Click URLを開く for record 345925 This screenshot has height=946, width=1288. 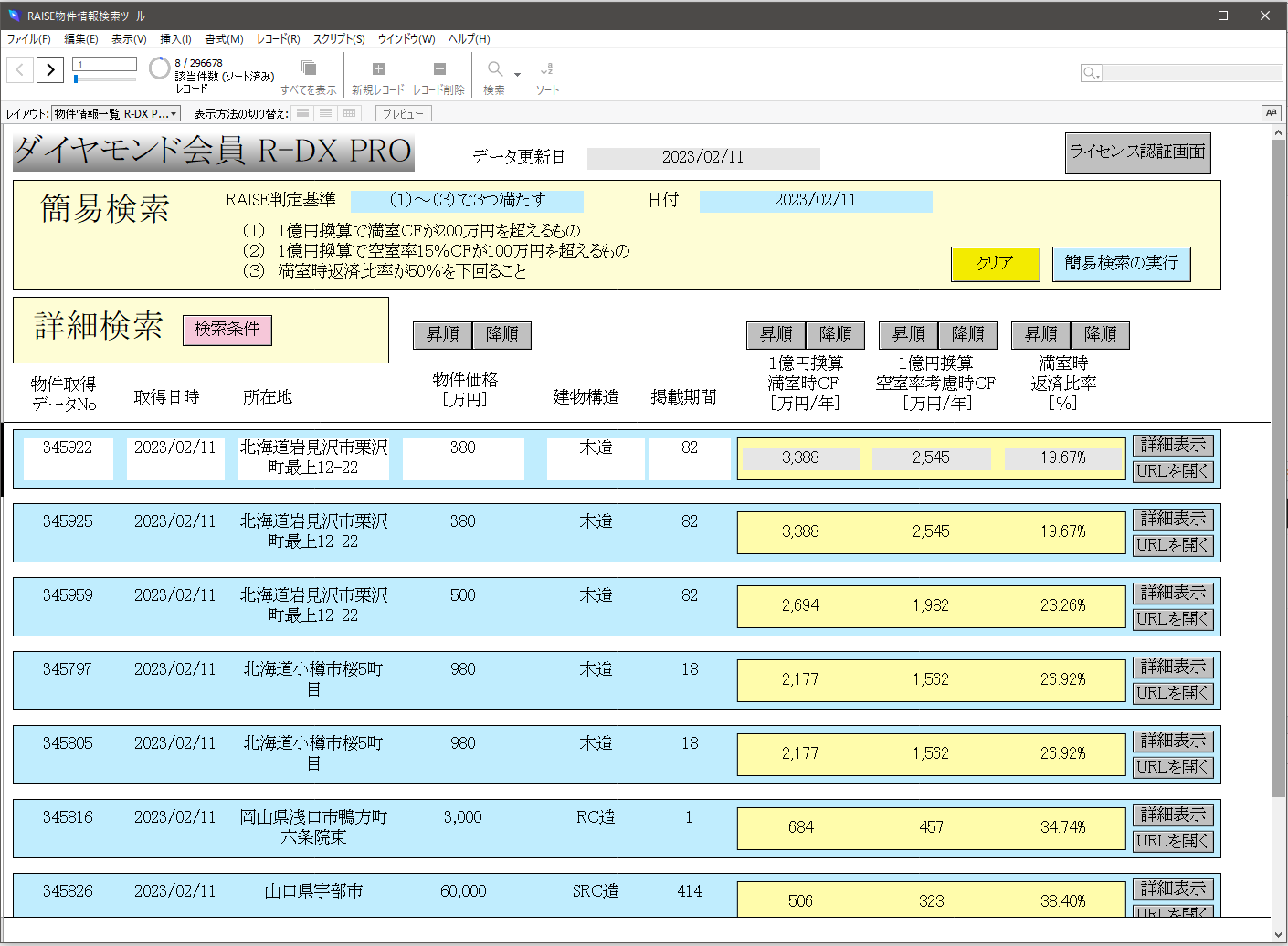click(1173, 545)
